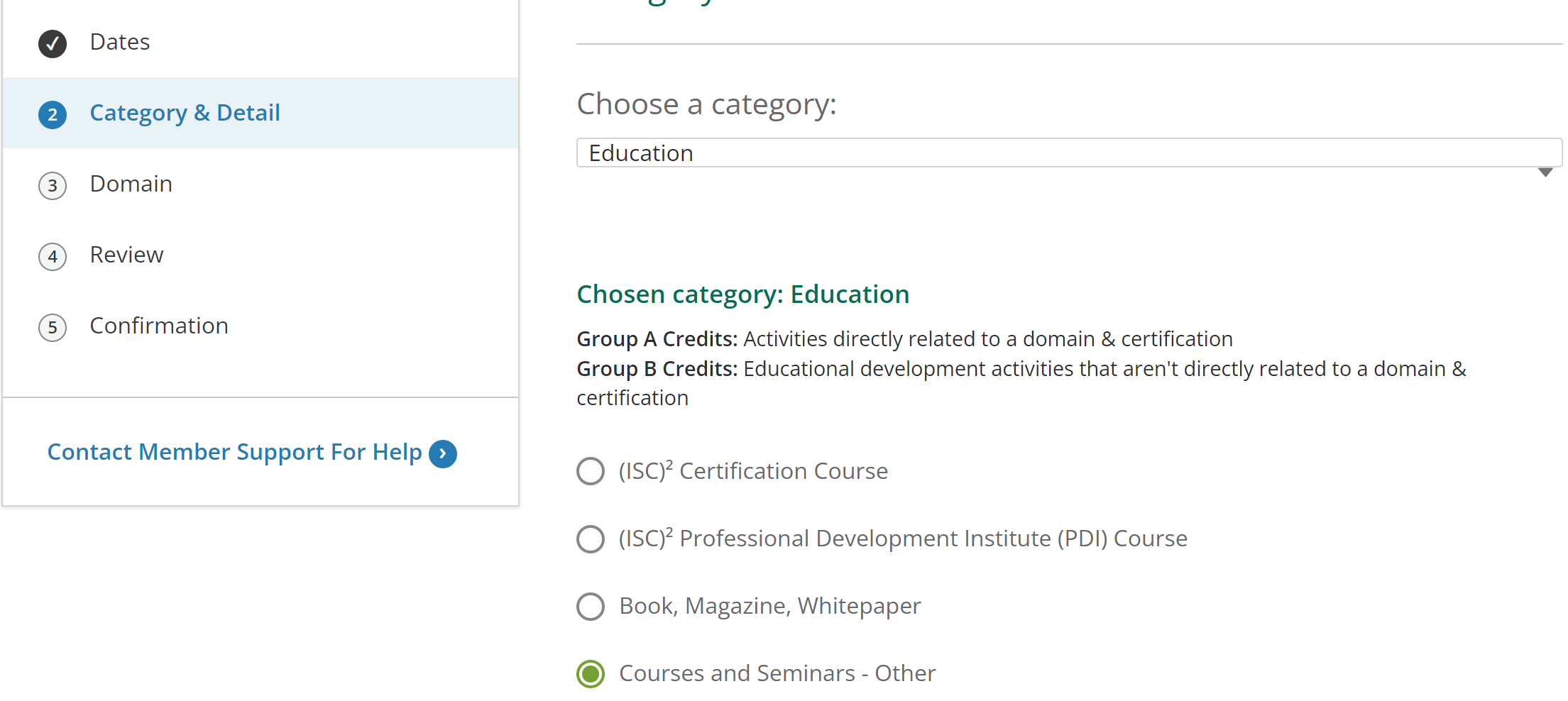Click the Contact Member Support For Help link

coord(234,453)
